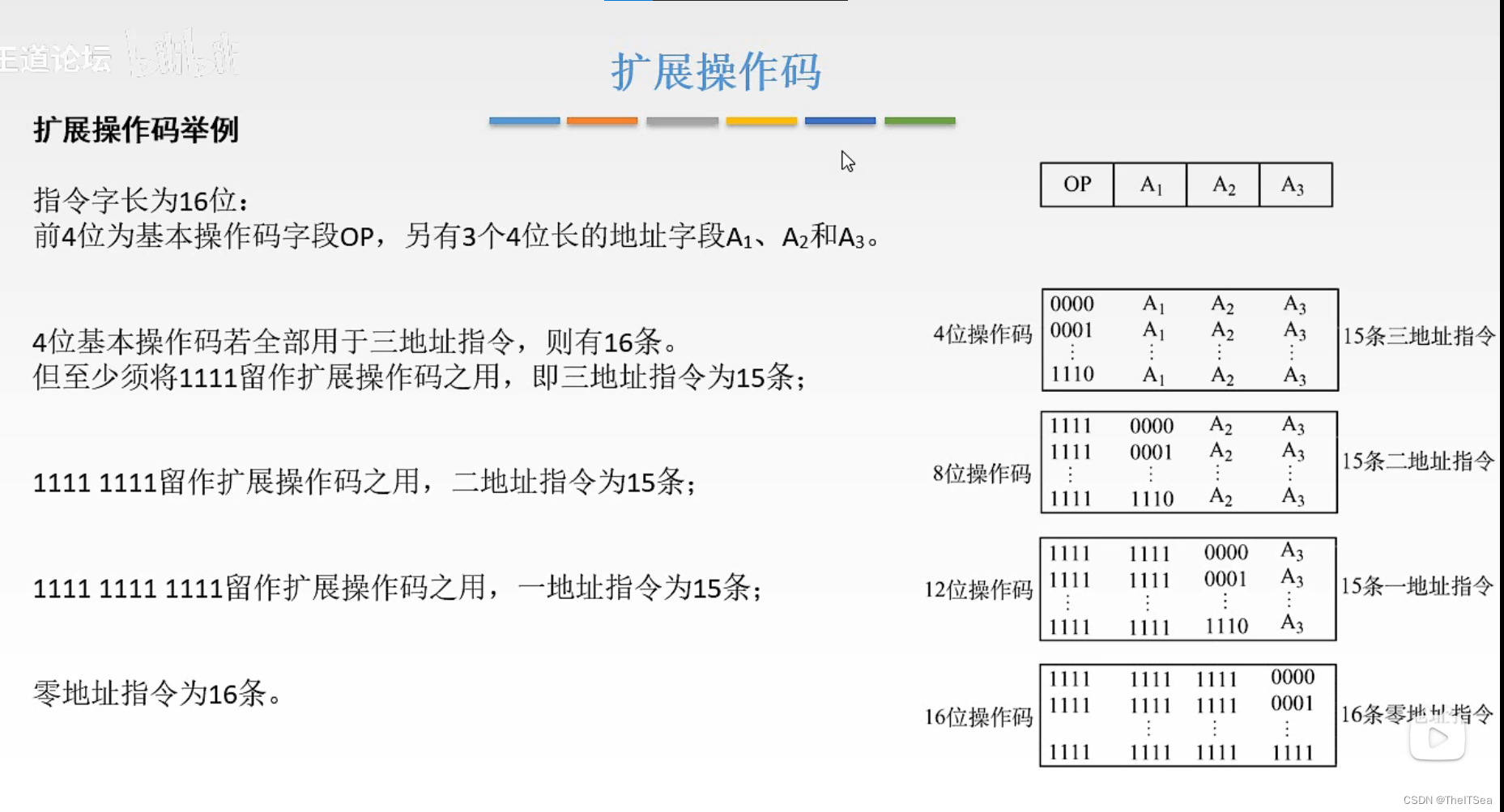Click the line starting 4位基本操作码若全部用于
Image resolution: width=1504 pixels, height=812 pixels.
click(x=356, y=342)
